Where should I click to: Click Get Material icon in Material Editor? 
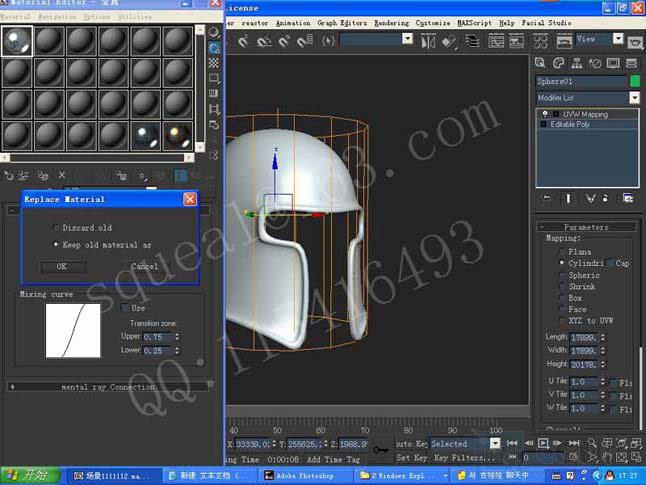pos(8,176)
